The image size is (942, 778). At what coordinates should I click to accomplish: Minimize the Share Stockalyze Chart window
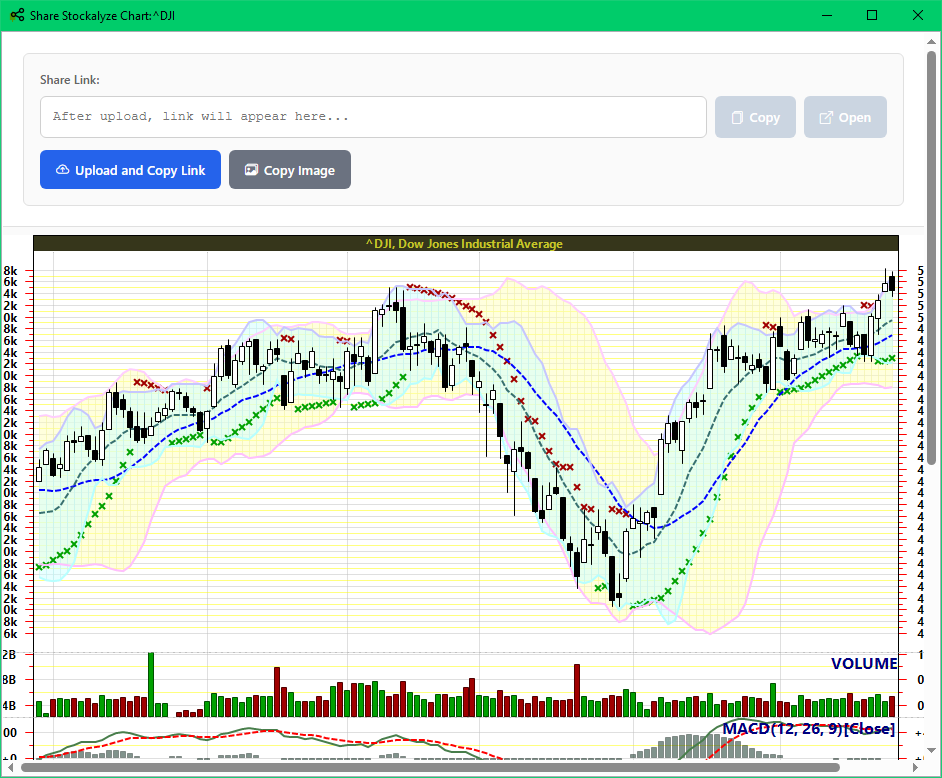click(x=827, y=16)
